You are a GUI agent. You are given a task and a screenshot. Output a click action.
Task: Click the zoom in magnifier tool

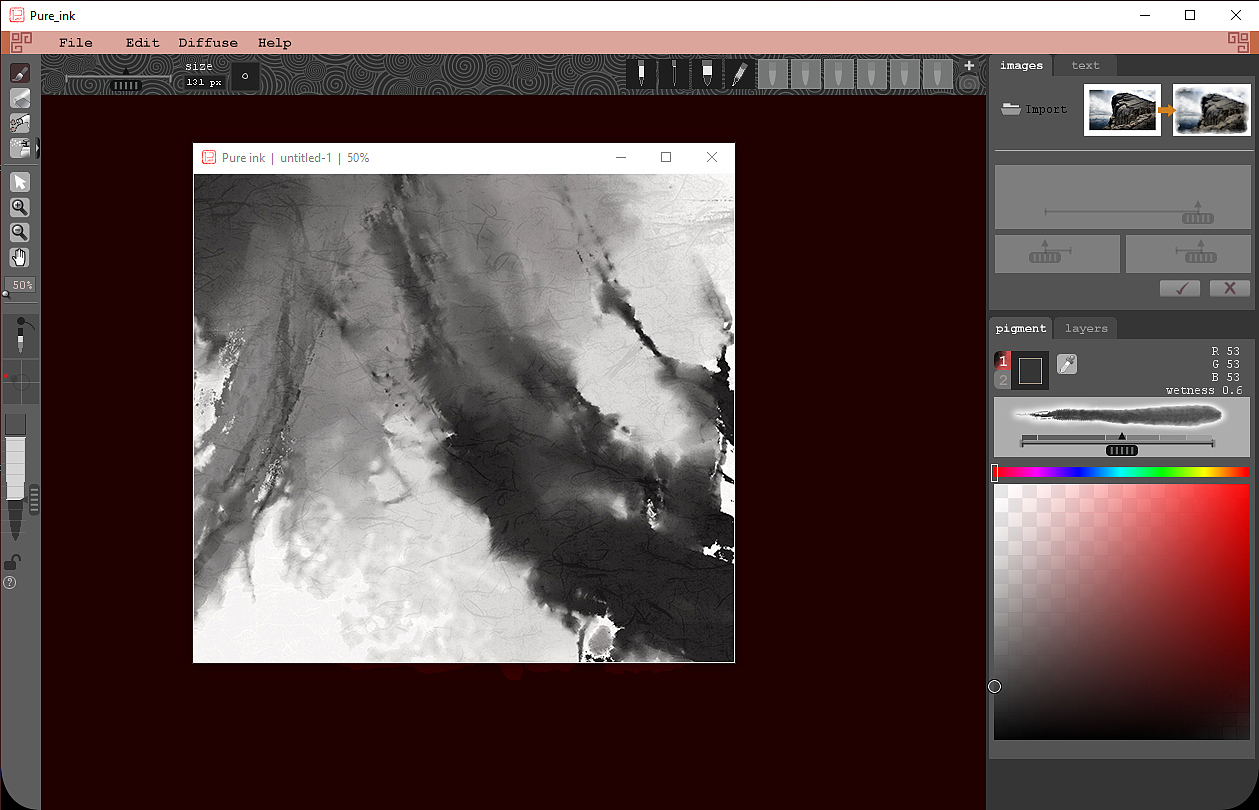coord(19,207)
